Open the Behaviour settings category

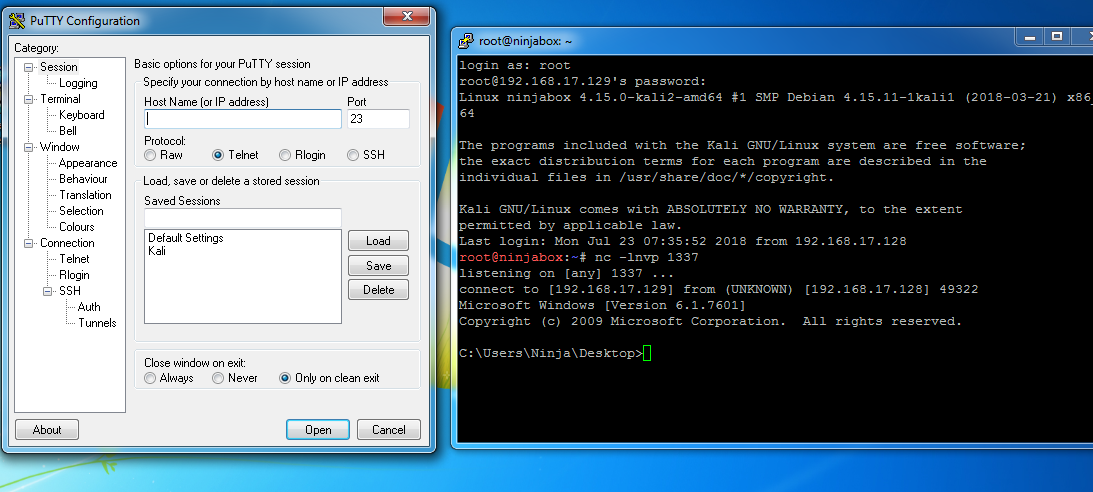coord(83,179)
